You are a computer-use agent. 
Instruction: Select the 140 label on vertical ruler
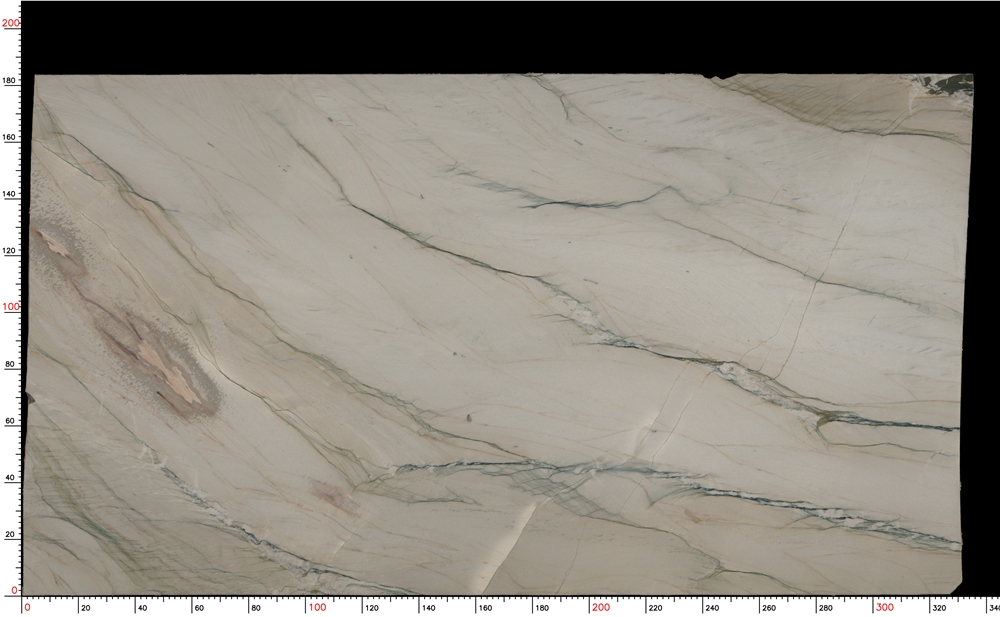pos(10,194)
